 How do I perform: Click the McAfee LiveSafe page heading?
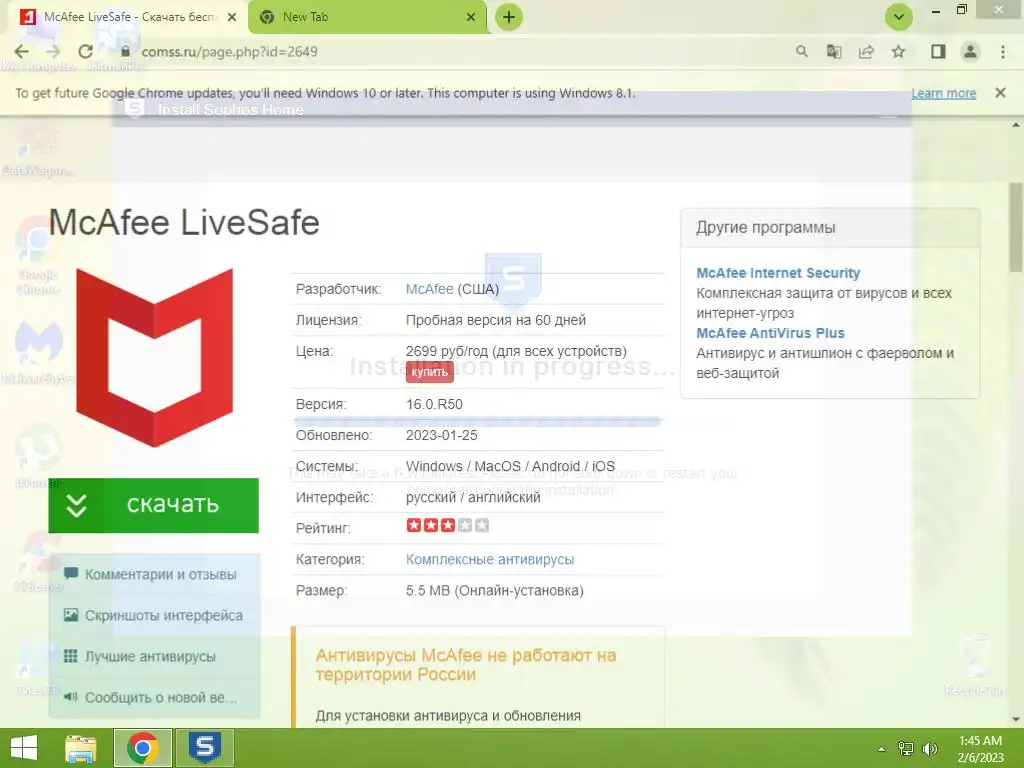[x=184, y=222]
